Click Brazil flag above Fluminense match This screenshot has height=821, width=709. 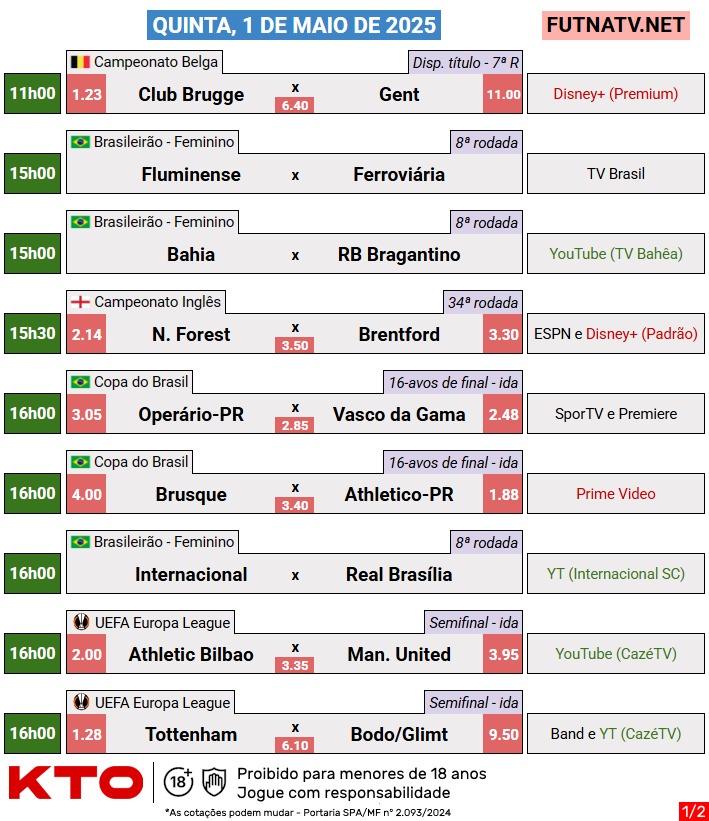[80, 142]
